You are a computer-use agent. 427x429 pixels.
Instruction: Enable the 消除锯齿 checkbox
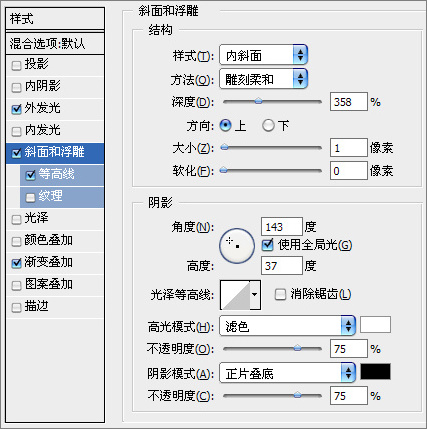280,295
